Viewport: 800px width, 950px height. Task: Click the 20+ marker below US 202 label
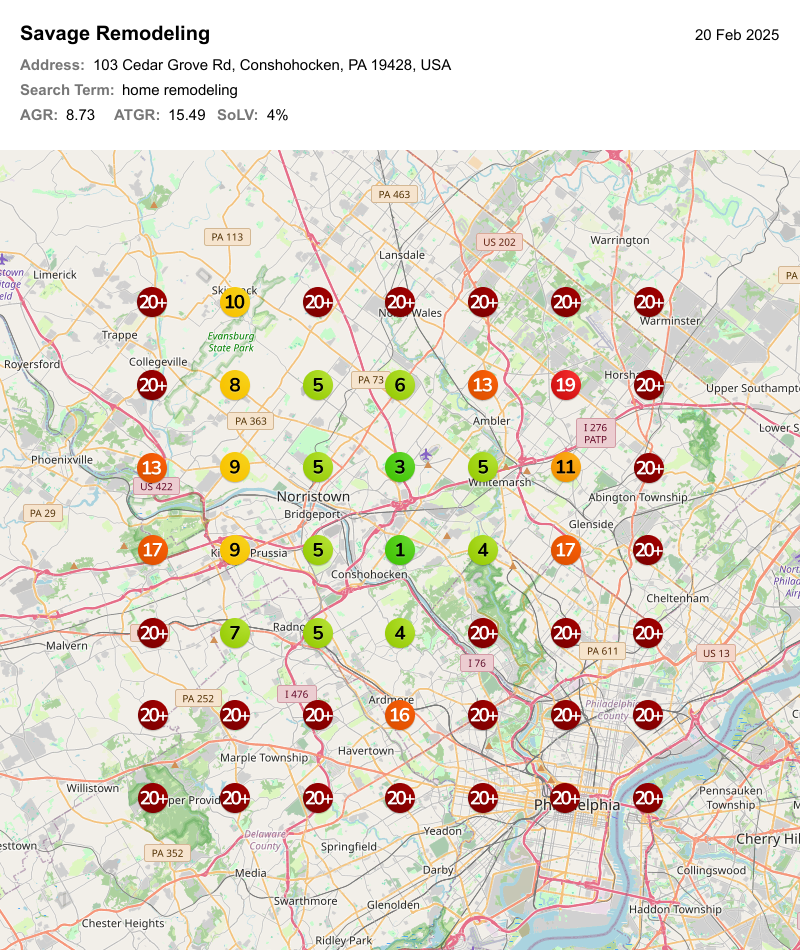point(482,302)
